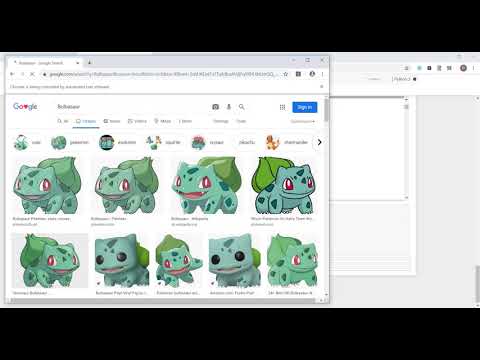
Task: Open the waving Bulbasaur image result
Action: pyautogui.click(x=179, y=261)
